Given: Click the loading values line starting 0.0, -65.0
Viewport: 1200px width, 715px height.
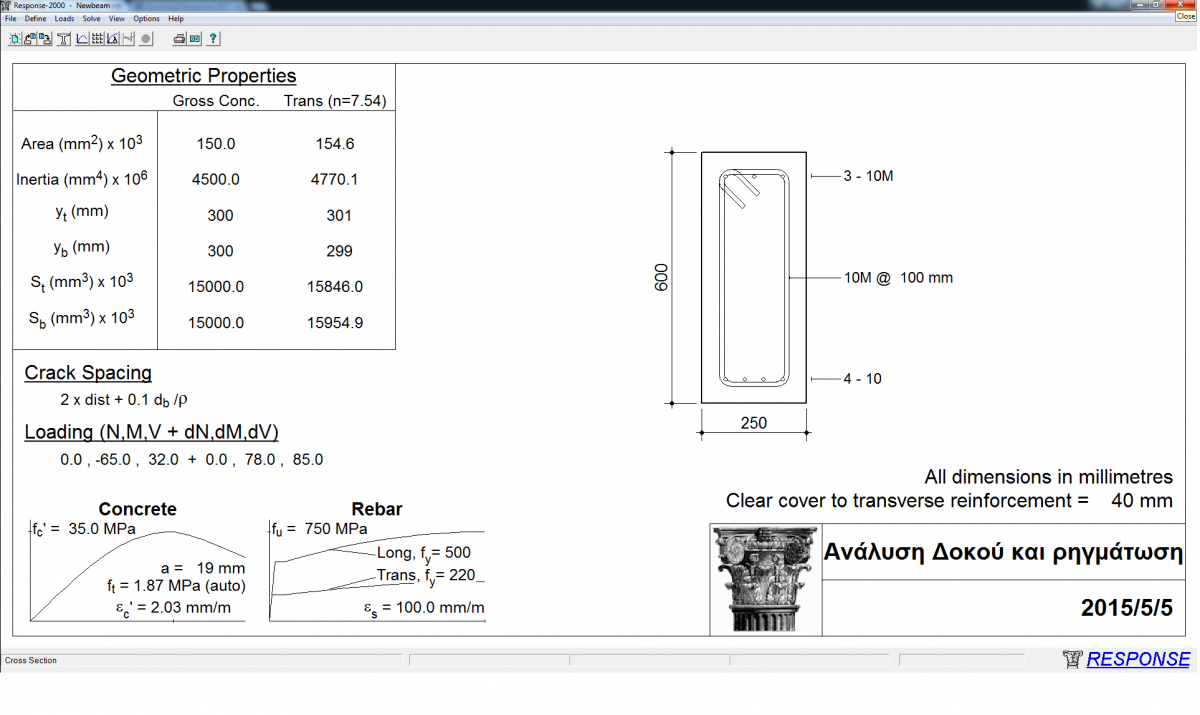Looking at the screenshot, I should click(x=191, y=460).
